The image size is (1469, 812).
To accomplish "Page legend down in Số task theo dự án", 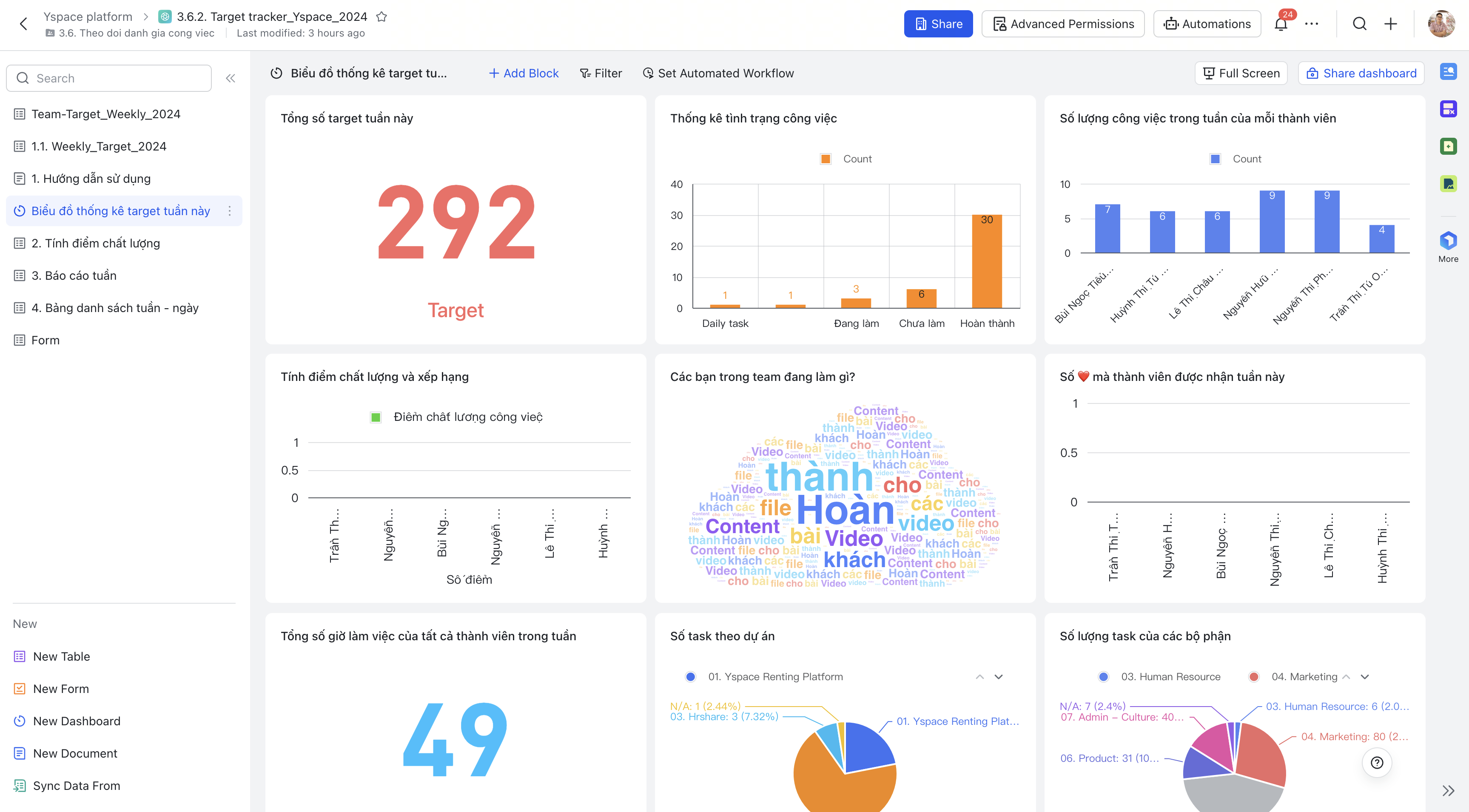I will [999, 677].
